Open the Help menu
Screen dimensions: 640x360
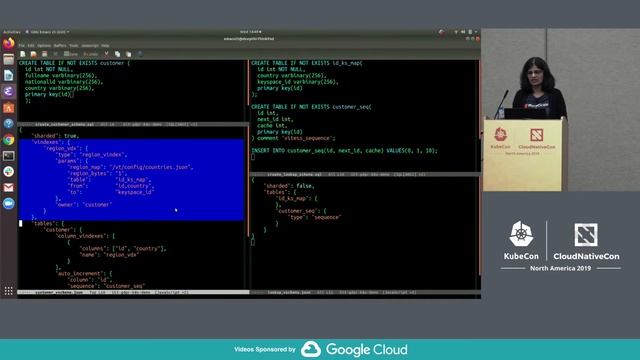[105, 46]
